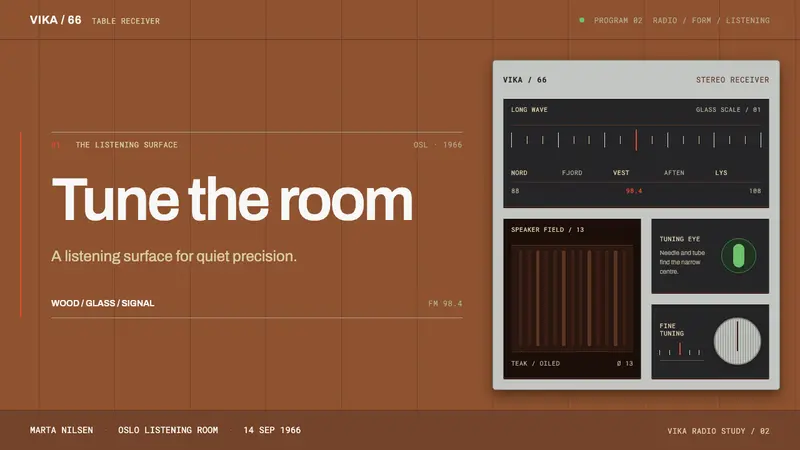This screenshot has height=450, width=800.
Task: Click the red marker on fine tuning ticks
Action: pyautogui.click(x=680, y=348)
